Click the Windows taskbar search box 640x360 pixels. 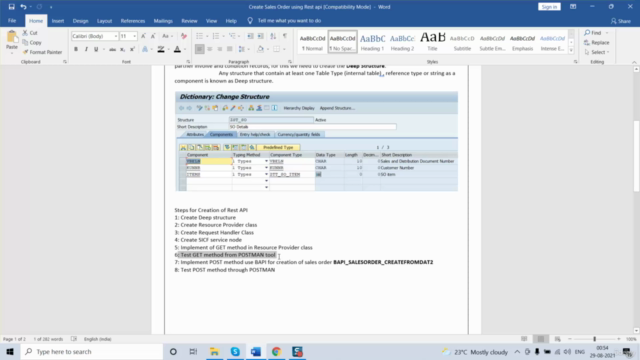pos(92,351)
